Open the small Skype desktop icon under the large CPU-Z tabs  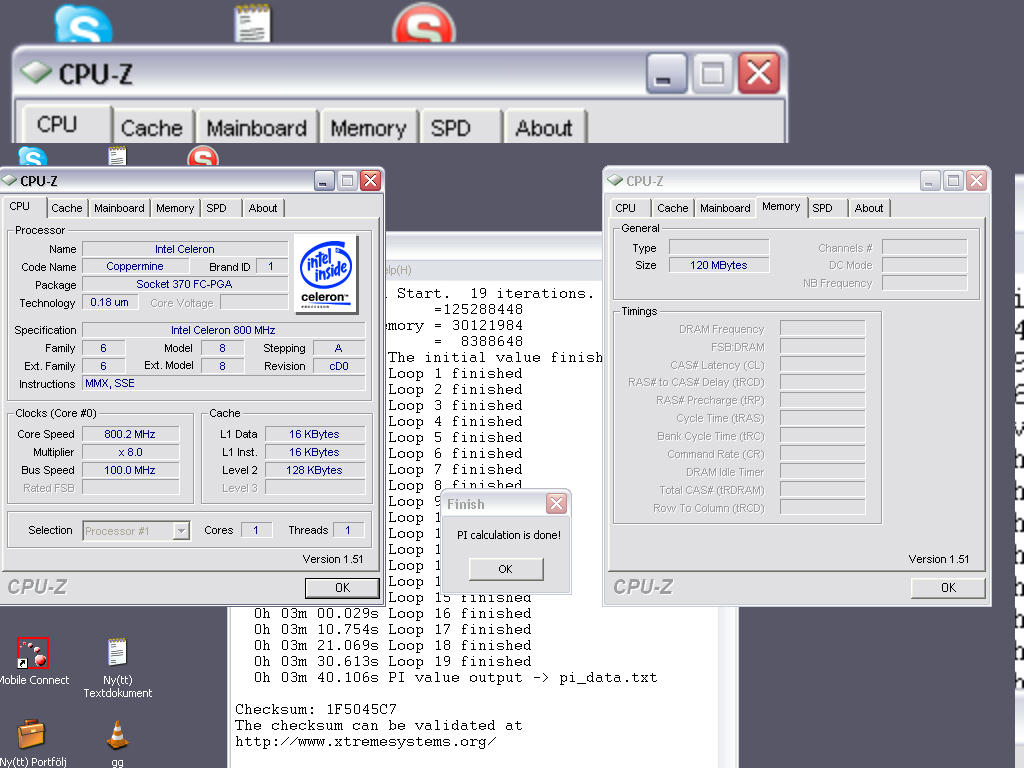pos(32,156)
